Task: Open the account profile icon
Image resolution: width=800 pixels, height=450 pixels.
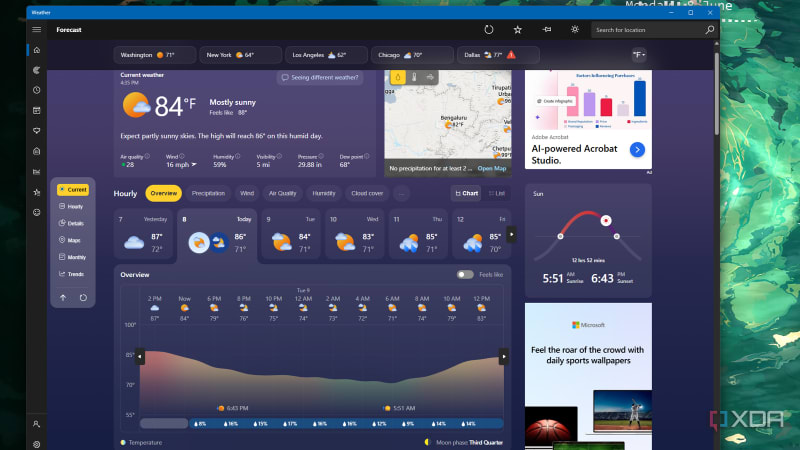Action: click(x=36, y=424)
